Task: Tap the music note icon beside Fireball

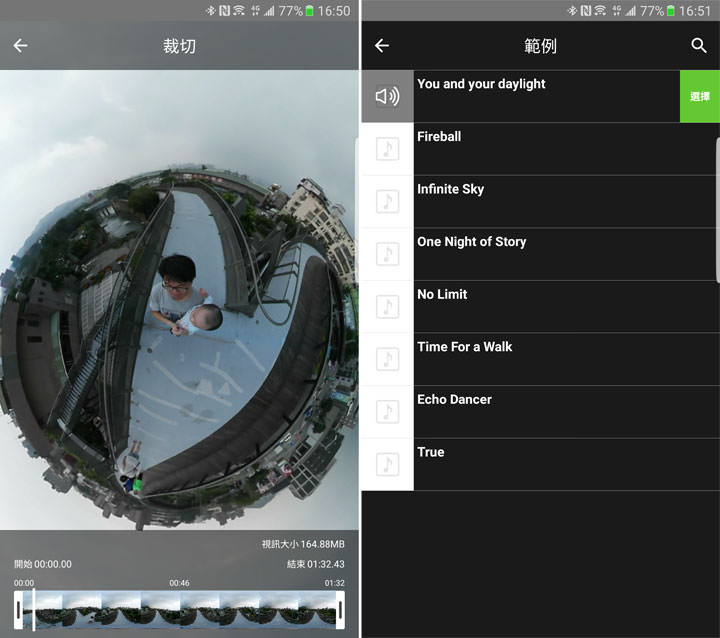Action: tap(387, 149)
